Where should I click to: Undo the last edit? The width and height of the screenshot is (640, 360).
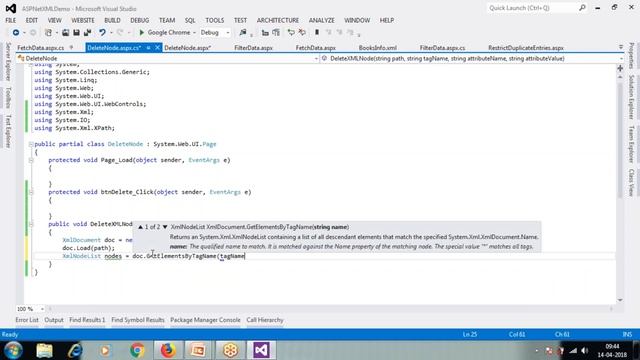(102, 33)
